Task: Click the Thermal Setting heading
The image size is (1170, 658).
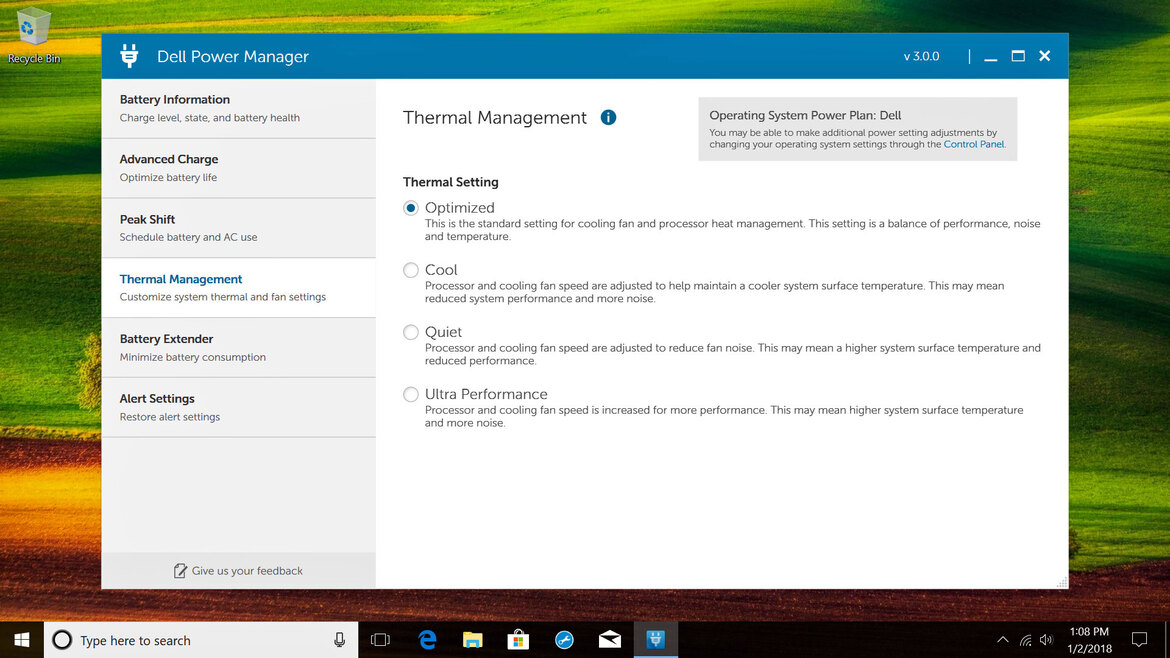Action: tap(451, 182)
